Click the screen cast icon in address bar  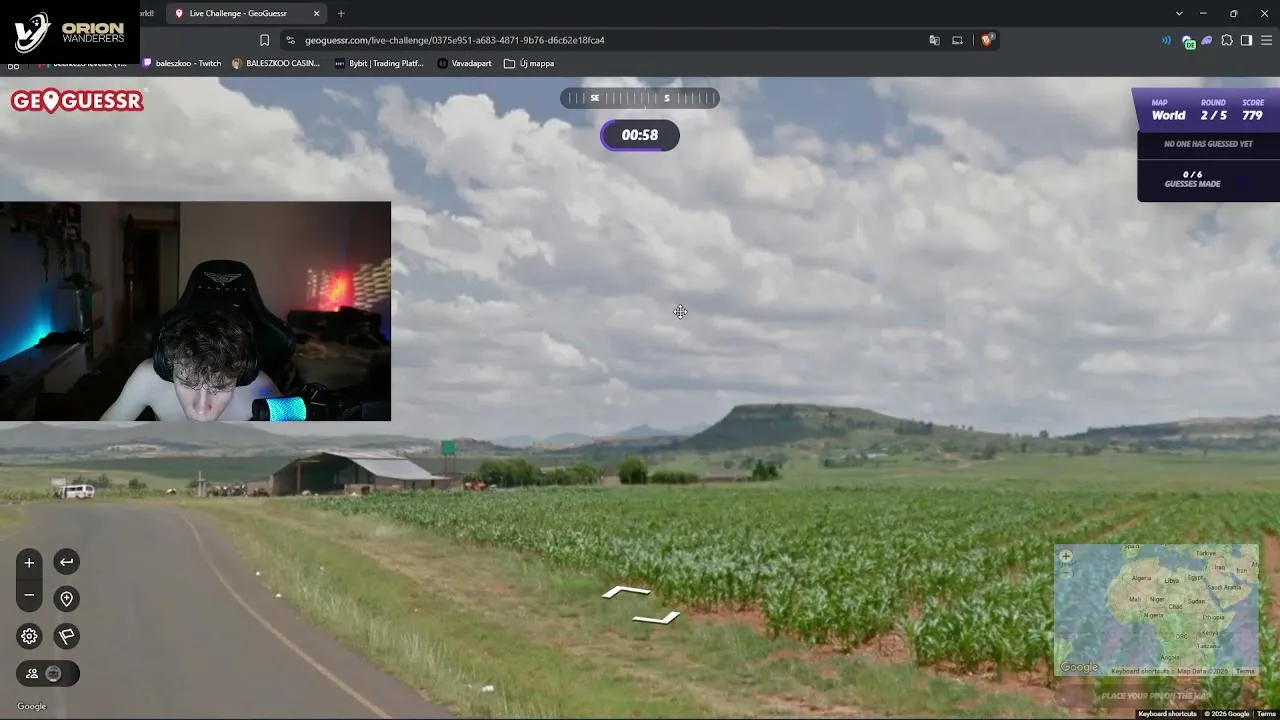957,40
